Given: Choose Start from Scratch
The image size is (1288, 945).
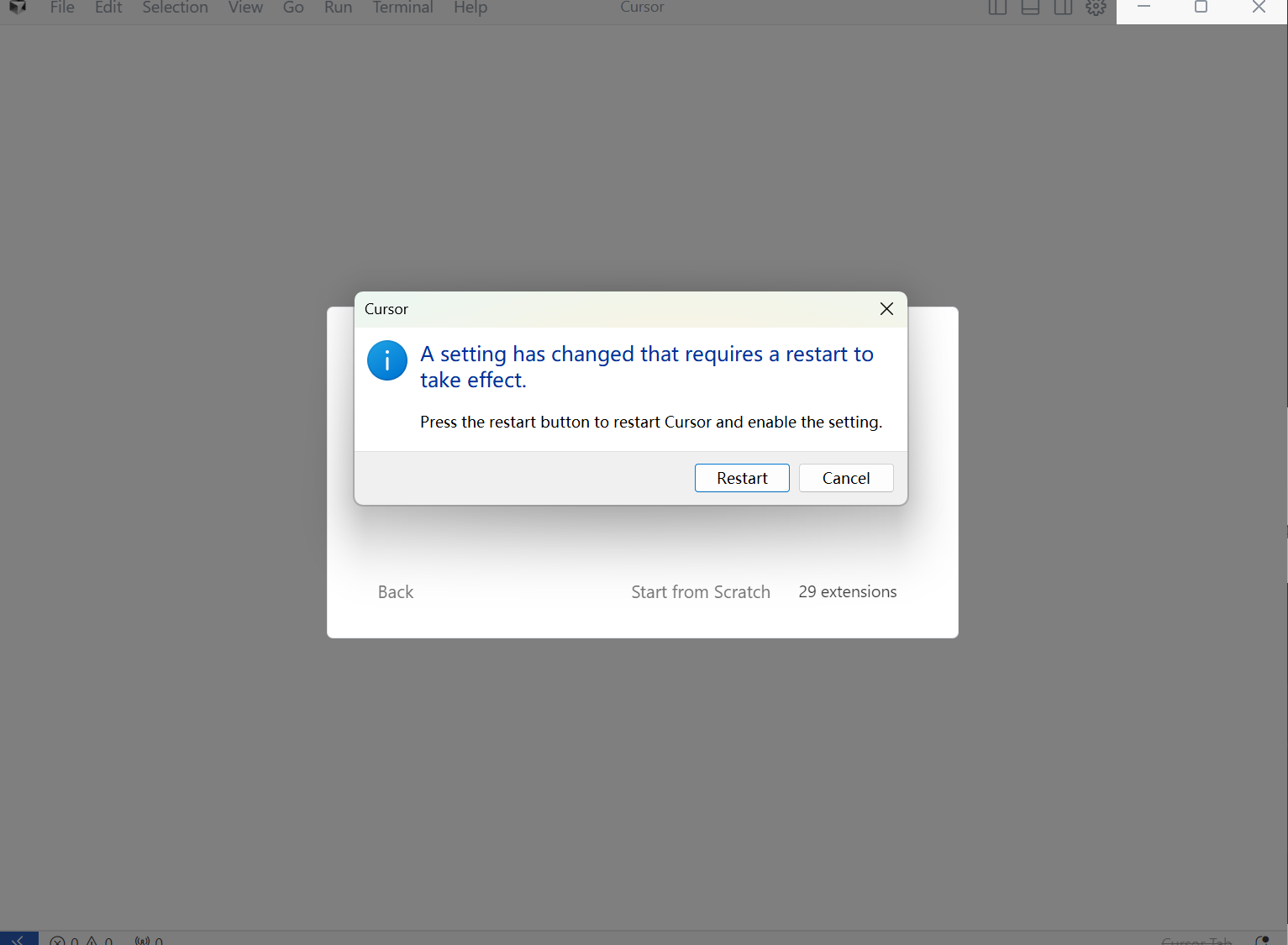Looking at the screenshot, I should pos(701,592).
